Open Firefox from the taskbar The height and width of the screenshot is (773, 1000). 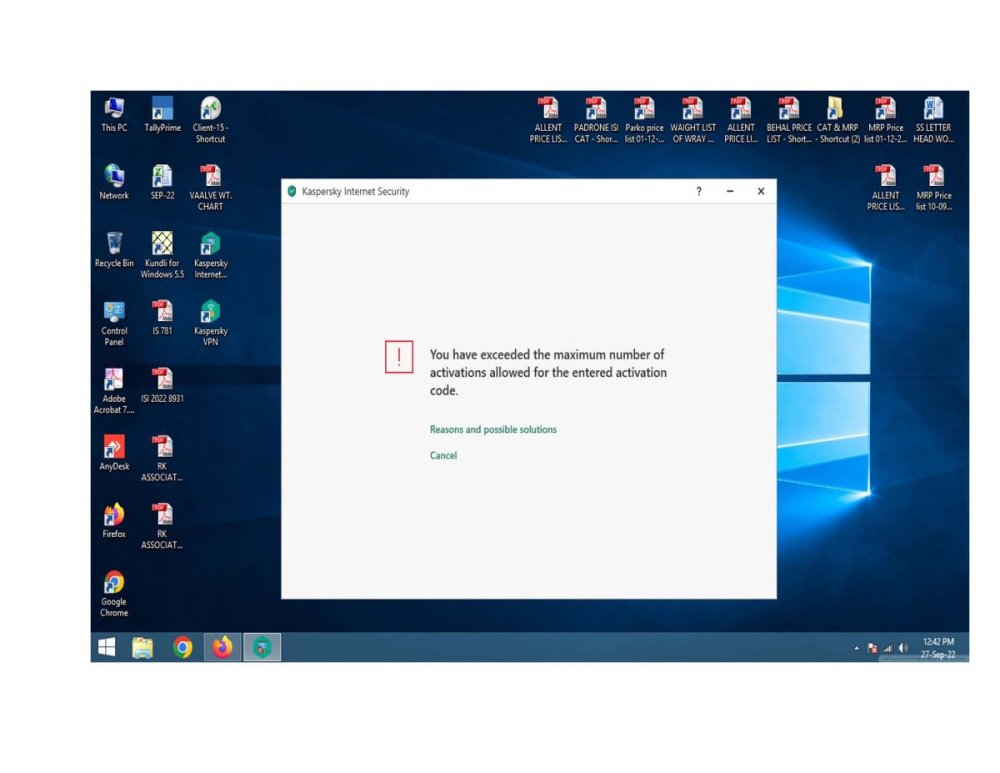(221, 648)
